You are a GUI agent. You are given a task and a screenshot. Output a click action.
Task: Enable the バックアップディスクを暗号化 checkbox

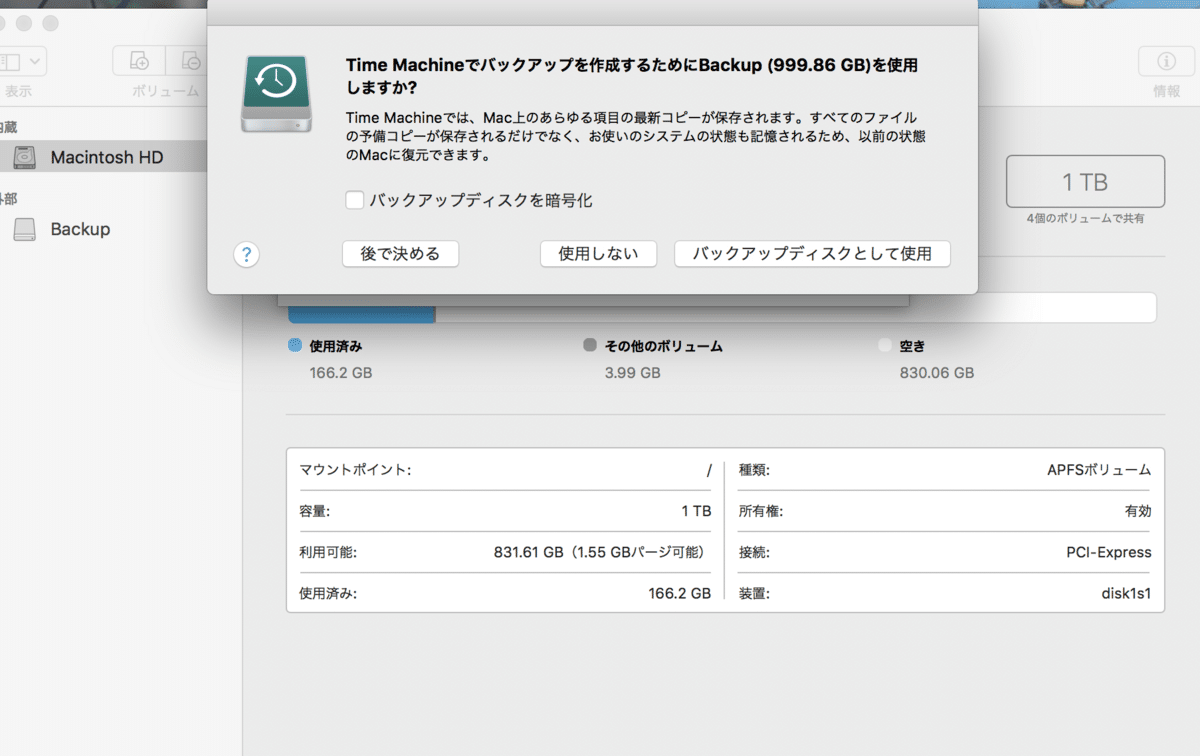click(355, 200)
